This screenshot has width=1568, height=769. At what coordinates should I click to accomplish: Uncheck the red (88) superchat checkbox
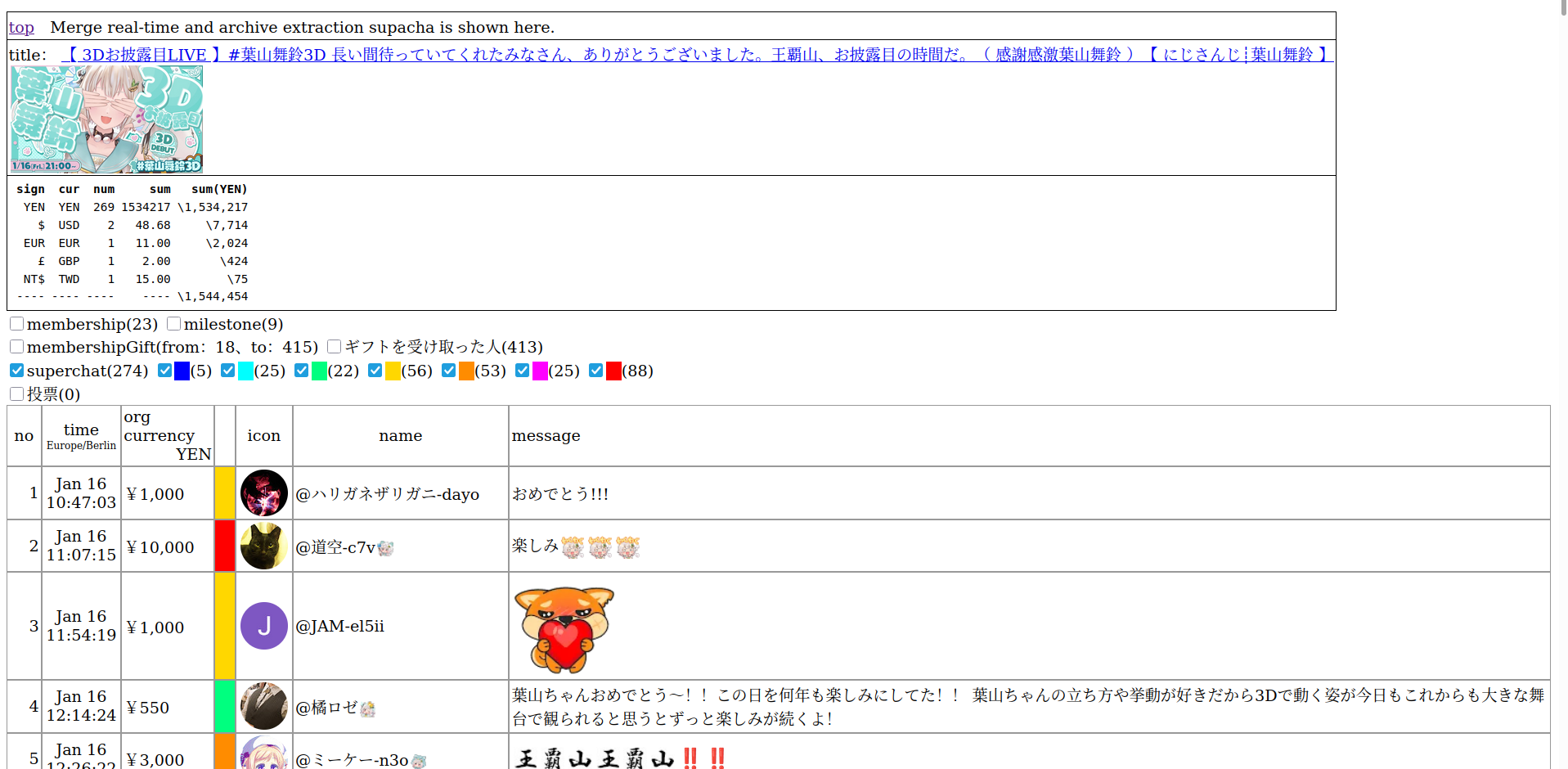coord(596,371)
